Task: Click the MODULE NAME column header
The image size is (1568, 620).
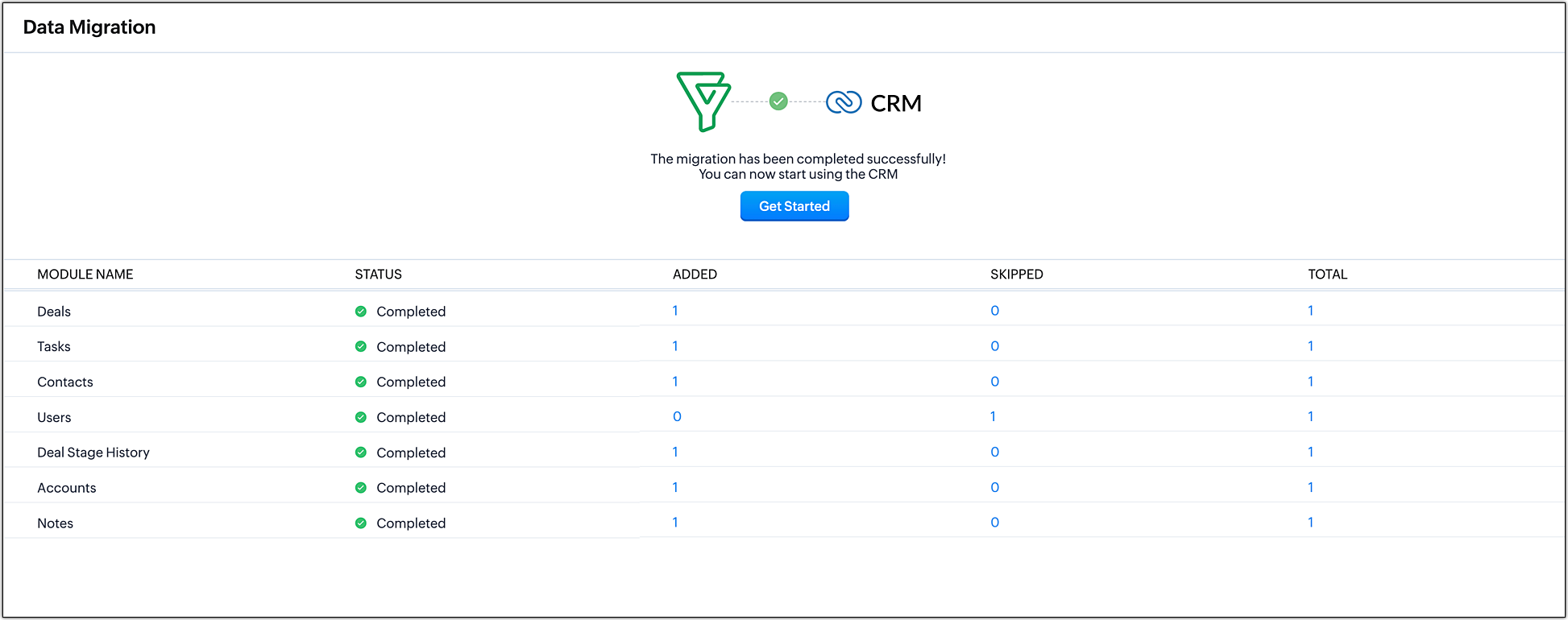Action: (85, 275)
